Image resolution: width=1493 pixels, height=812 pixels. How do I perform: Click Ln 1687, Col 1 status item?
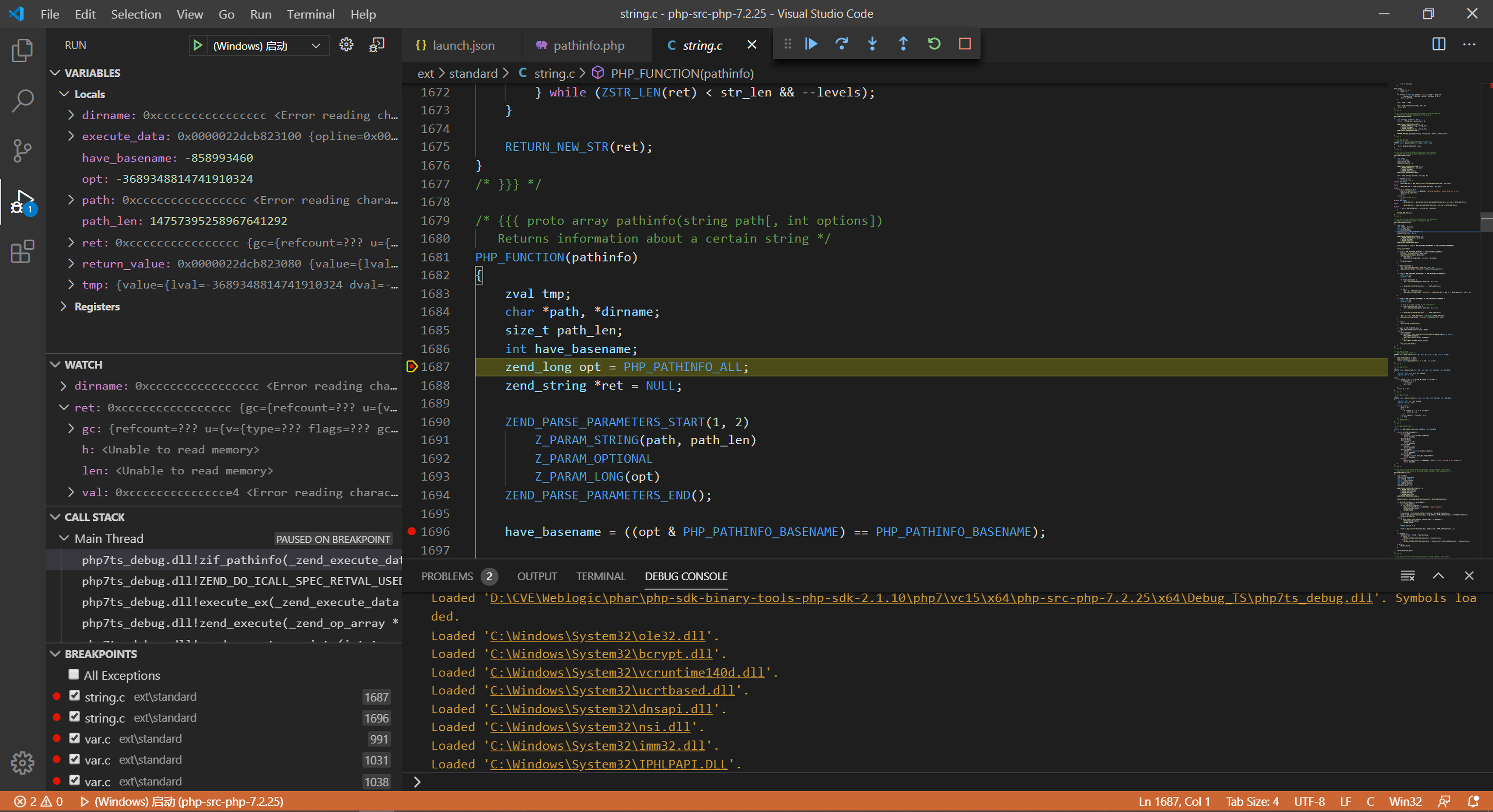point(1174,802)
